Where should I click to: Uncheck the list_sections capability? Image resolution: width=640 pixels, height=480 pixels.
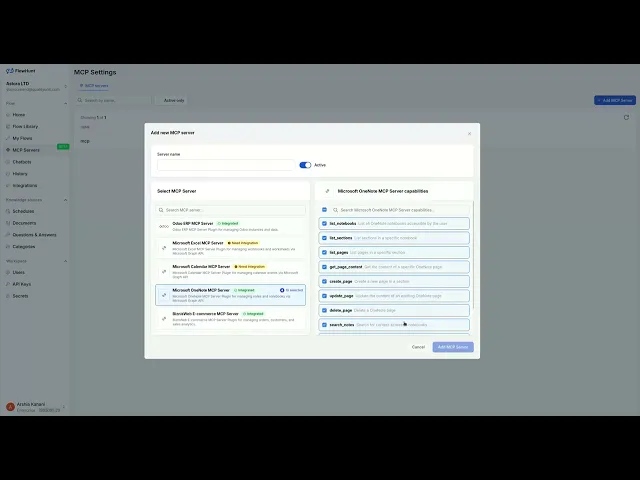tap(324, 238)
